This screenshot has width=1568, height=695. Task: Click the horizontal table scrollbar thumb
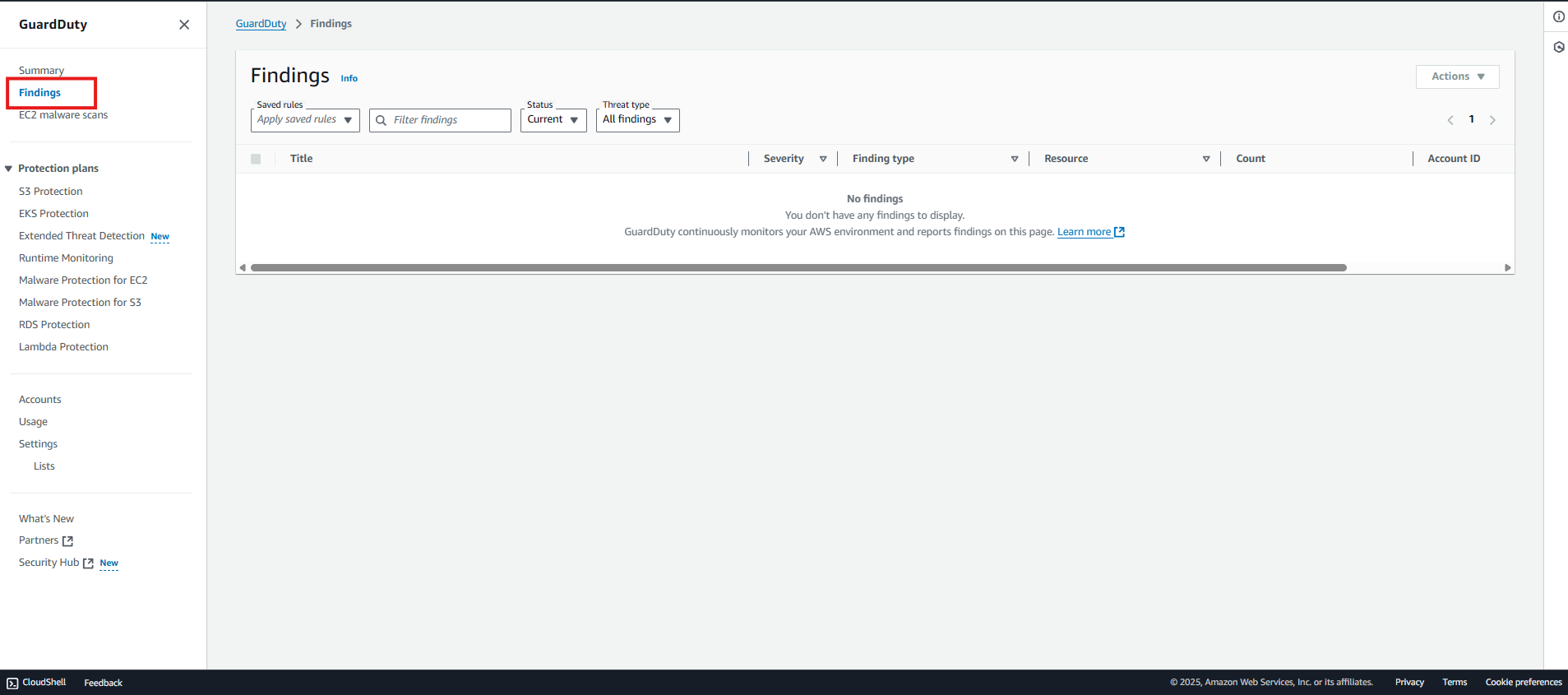(x=798, y=267)
